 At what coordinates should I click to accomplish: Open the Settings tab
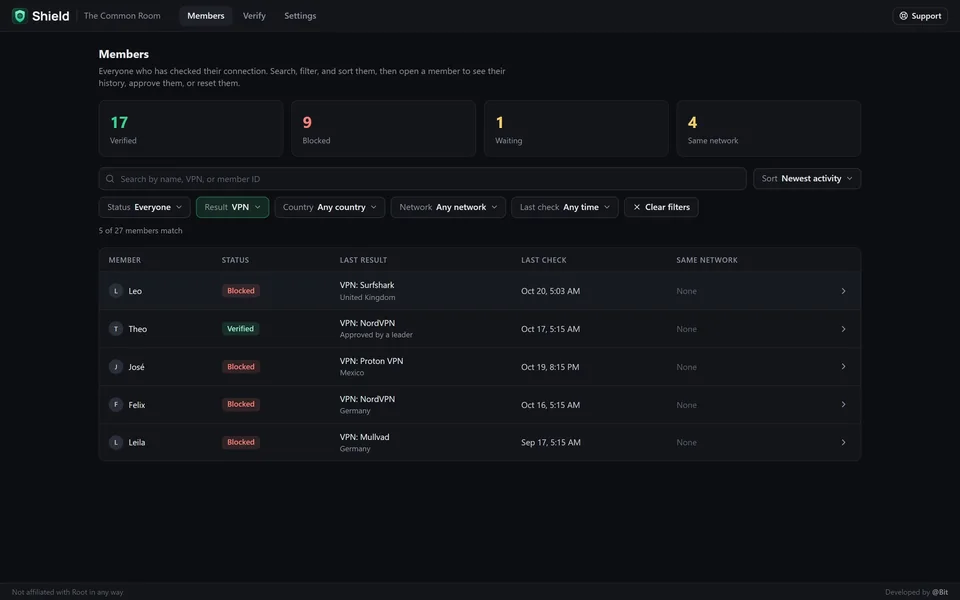pyautogui.click(x=300, y=16)
